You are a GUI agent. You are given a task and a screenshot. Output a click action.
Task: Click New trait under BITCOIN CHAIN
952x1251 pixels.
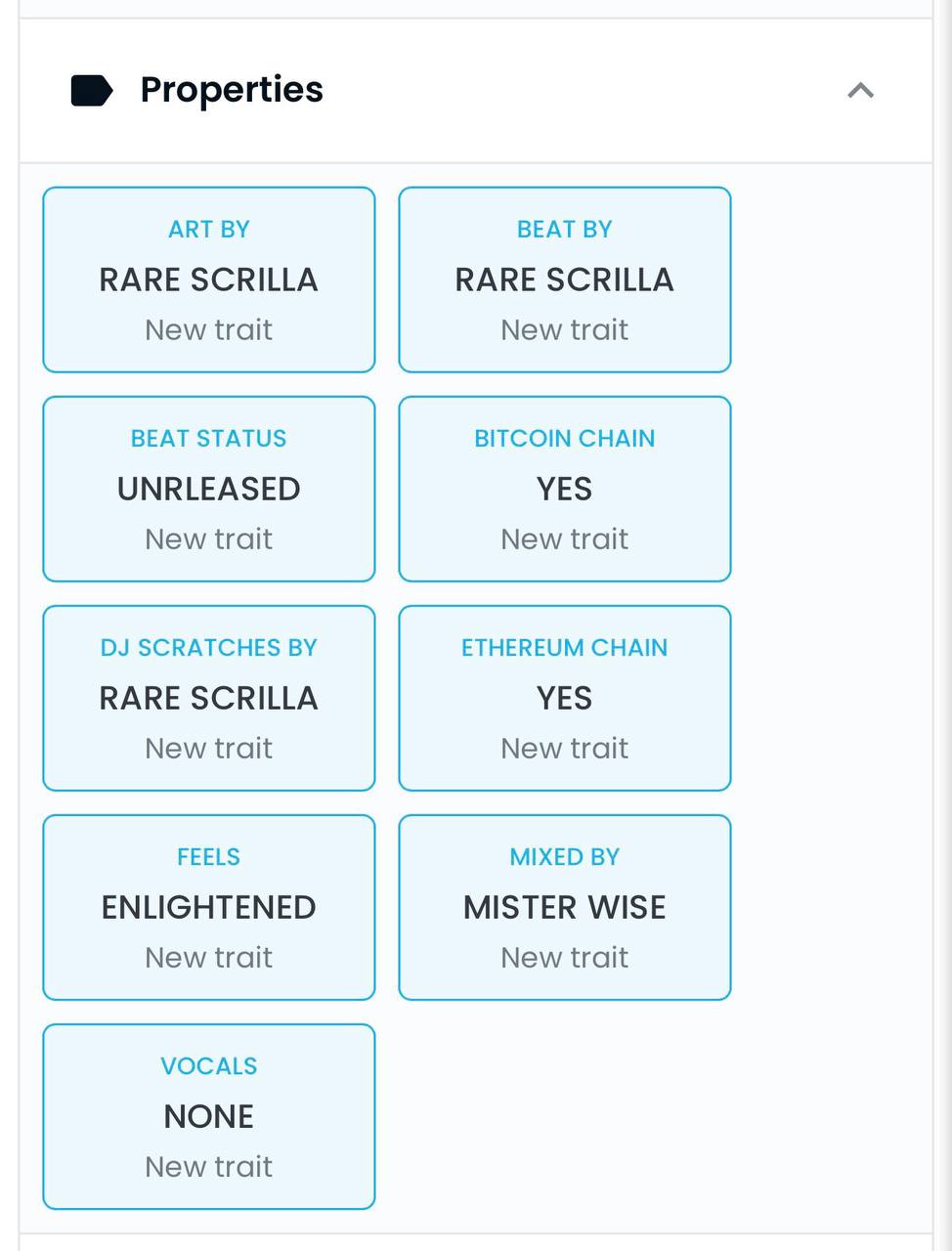coord(565,539)
